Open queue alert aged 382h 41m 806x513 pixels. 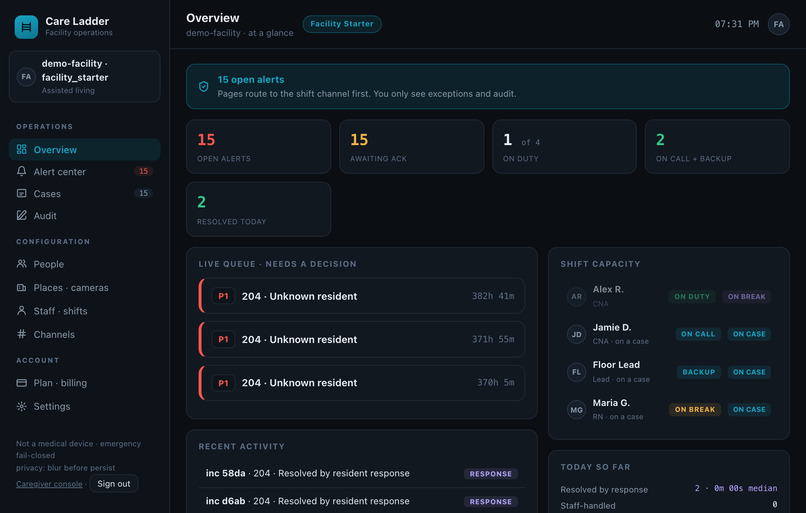[x=362, y=296]
